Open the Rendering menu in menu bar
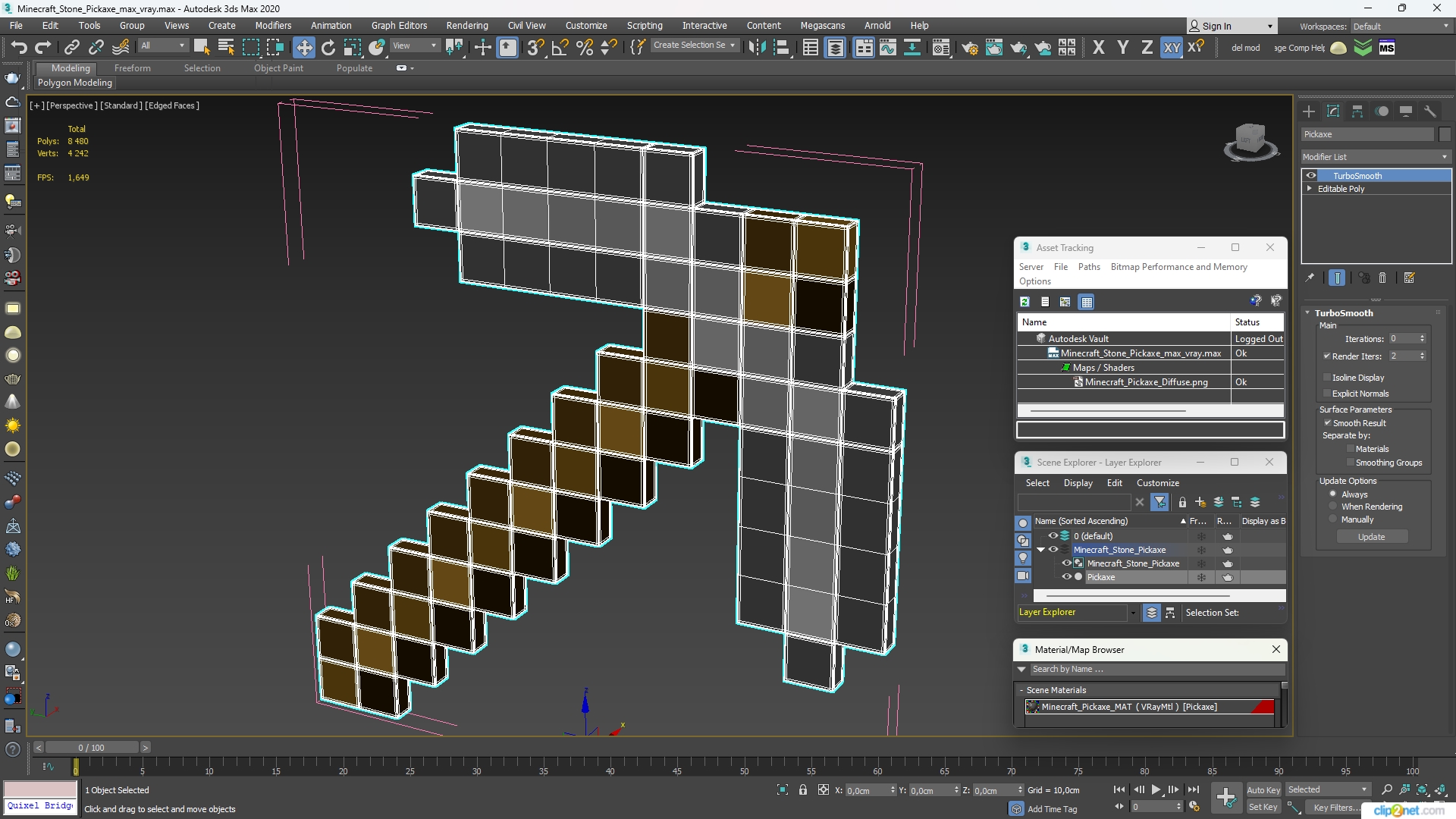Image resolution: width=1456 pixels, height=819 pixels. coord(467,24)
